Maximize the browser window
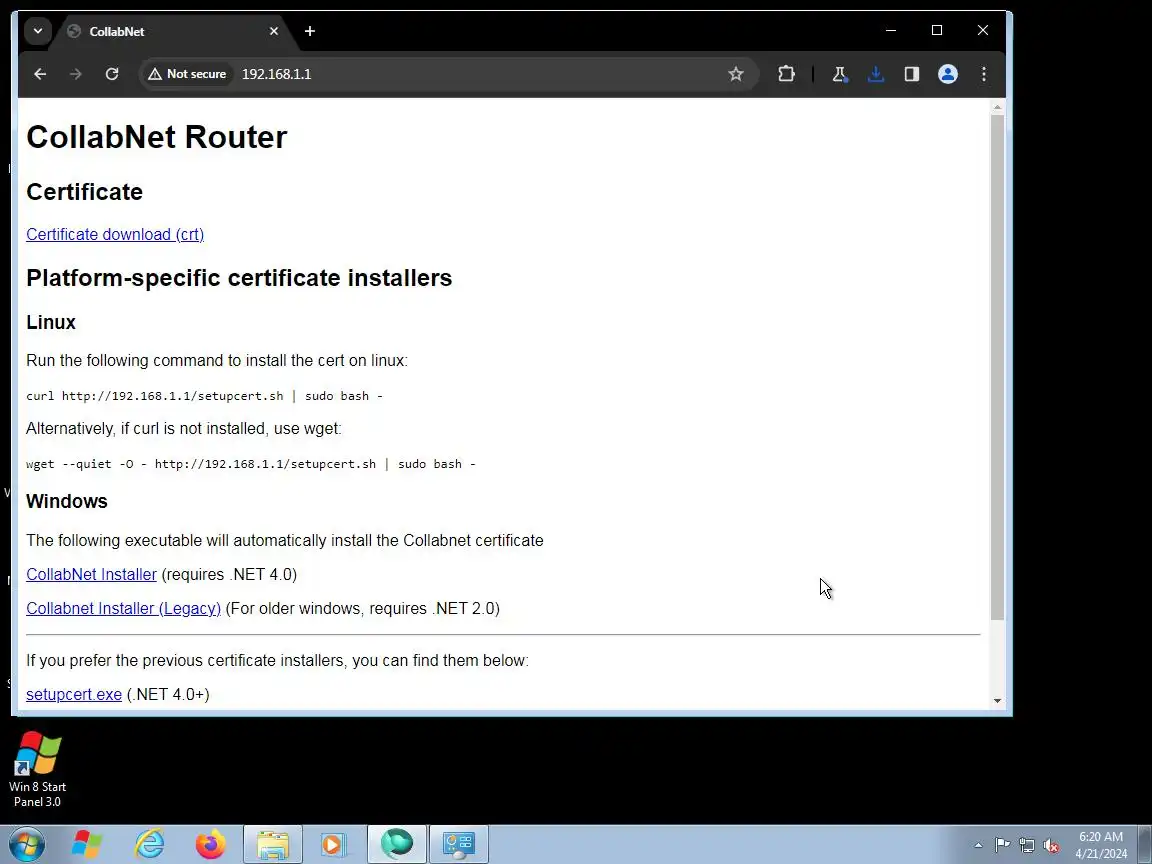Image resolution: width=1152 pixels, height=864 pixels. click(937, 30)
